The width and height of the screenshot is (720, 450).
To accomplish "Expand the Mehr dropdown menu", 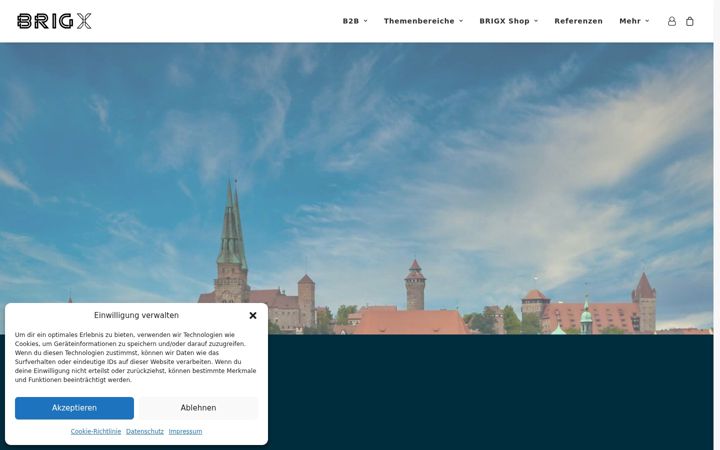I will point(634,21).
